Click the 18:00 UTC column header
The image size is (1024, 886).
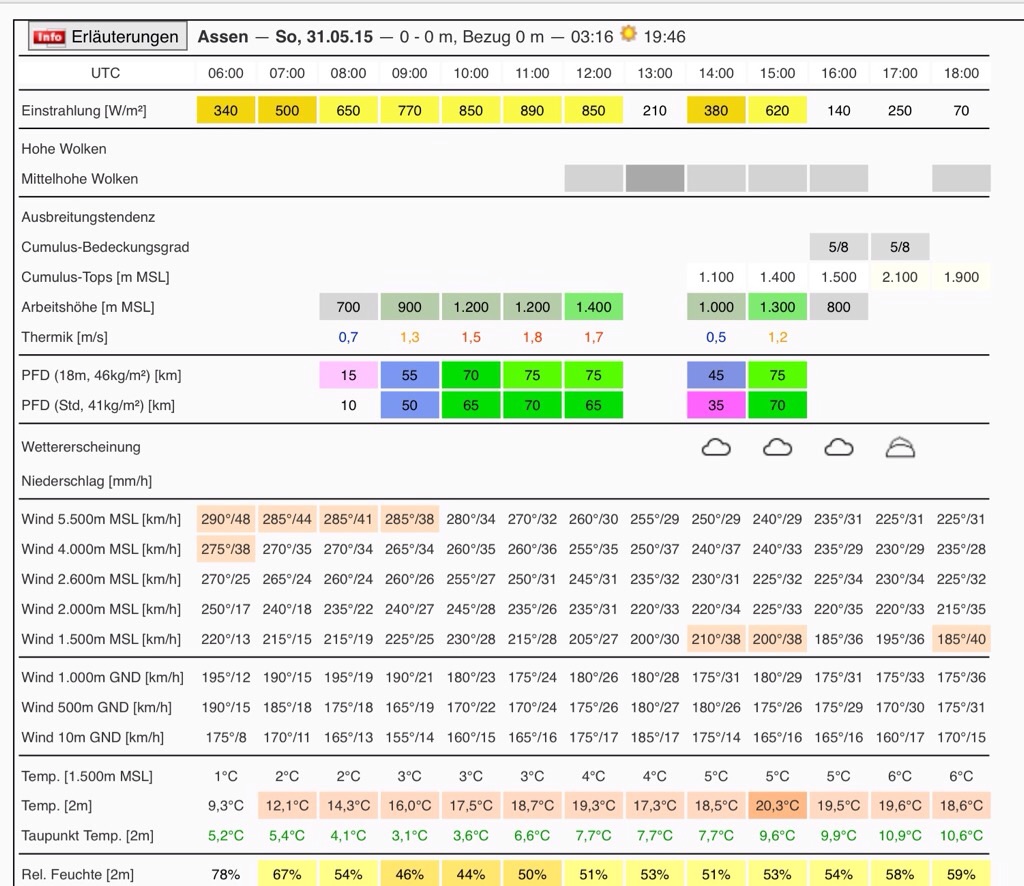[x=961, y=73]
